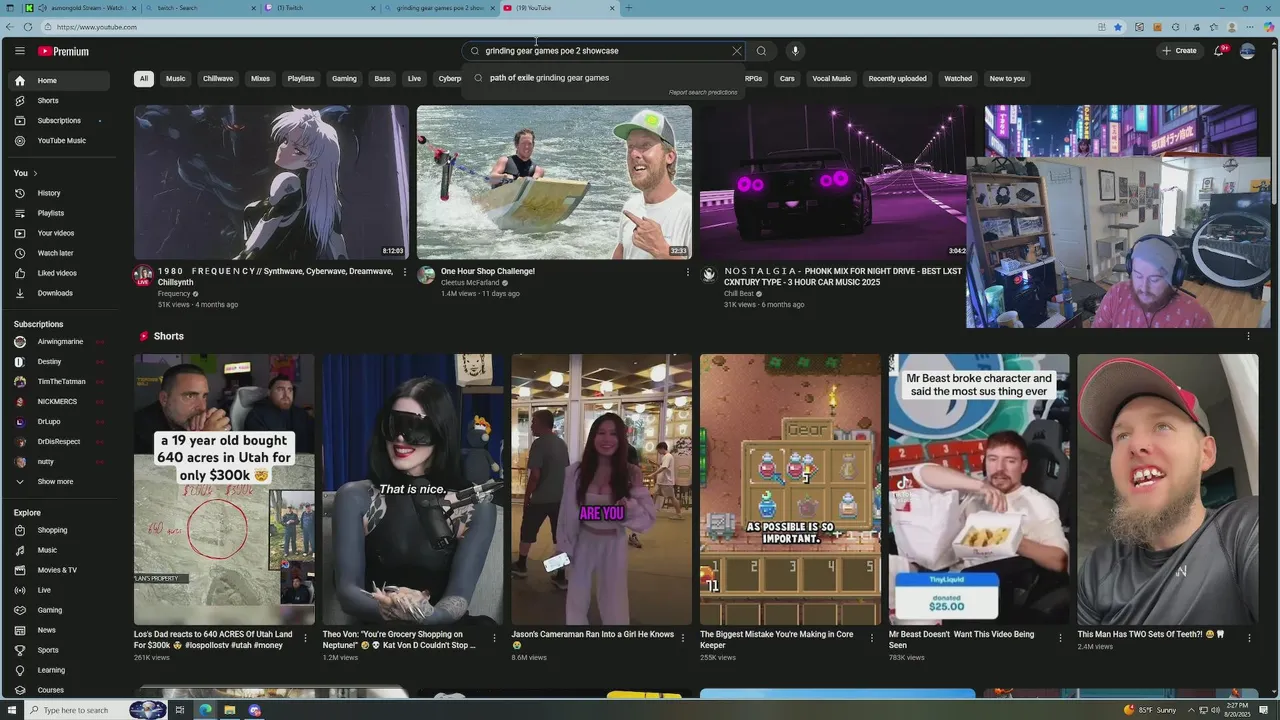Clear the search box with the X icon

click(x=737, y=51)
